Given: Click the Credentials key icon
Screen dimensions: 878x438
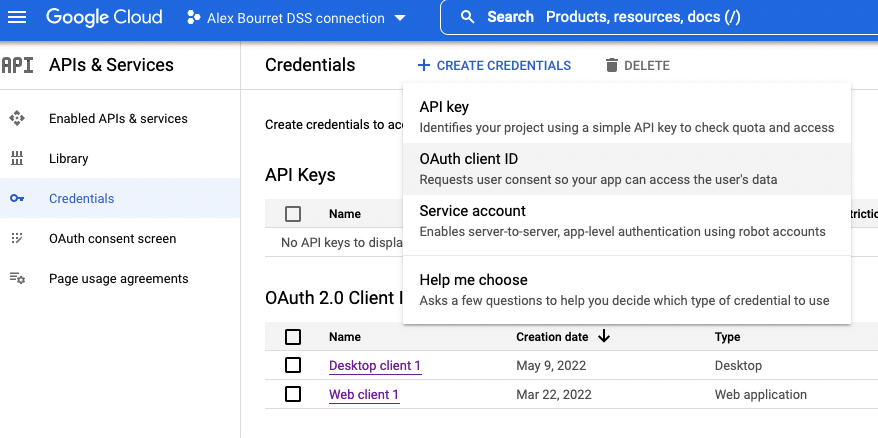Looking at the screenshot, I should [x=17, y=198].
